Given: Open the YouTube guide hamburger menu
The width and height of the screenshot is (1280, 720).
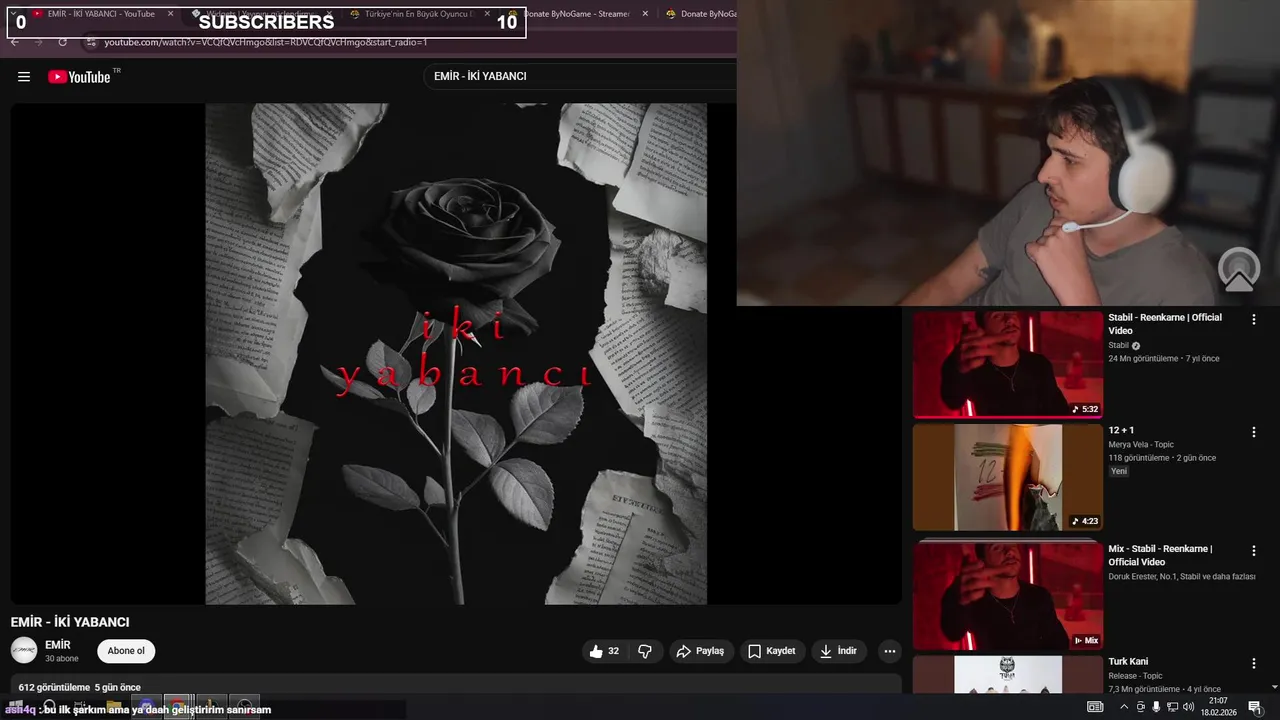Looking at the screenshot, I should click(24, 77).
